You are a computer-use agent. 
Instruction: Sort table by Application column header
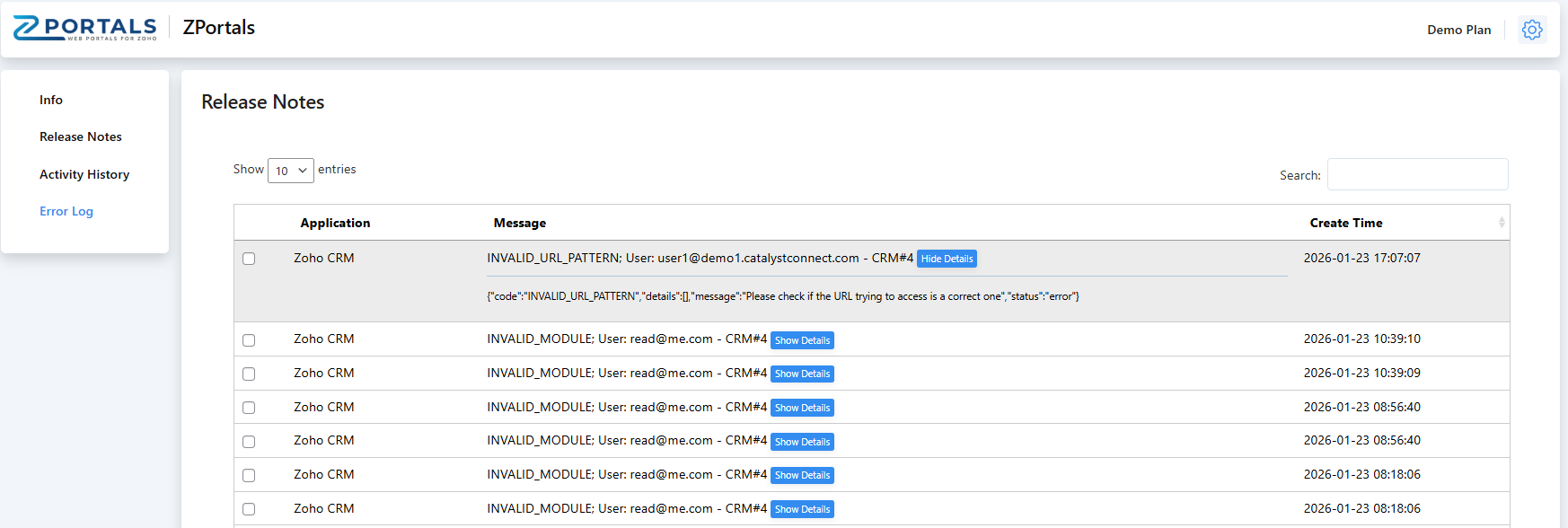(335, 223)
